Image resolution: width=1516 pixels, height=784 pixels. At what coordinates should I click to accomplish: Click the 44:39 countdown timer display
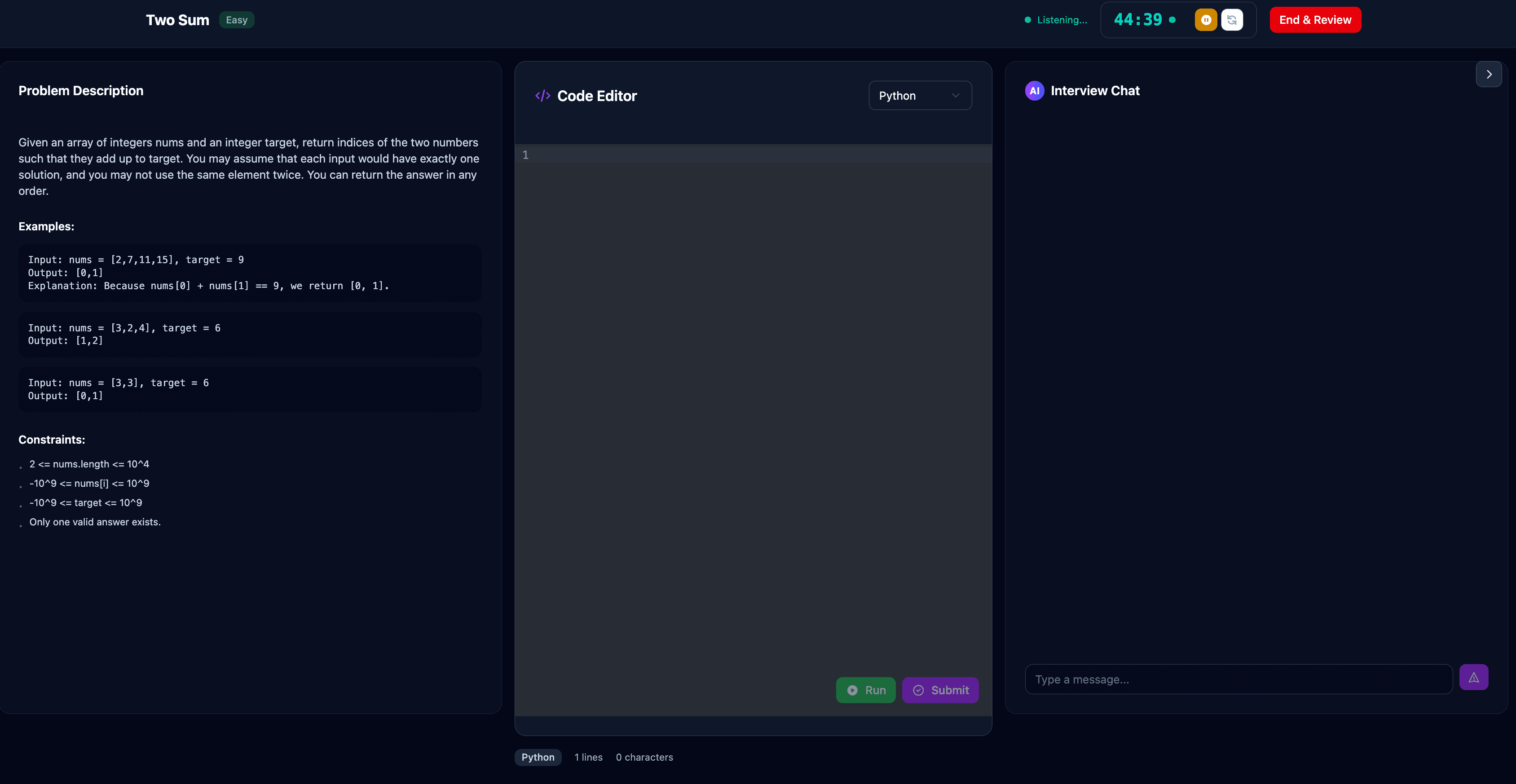1137,20
